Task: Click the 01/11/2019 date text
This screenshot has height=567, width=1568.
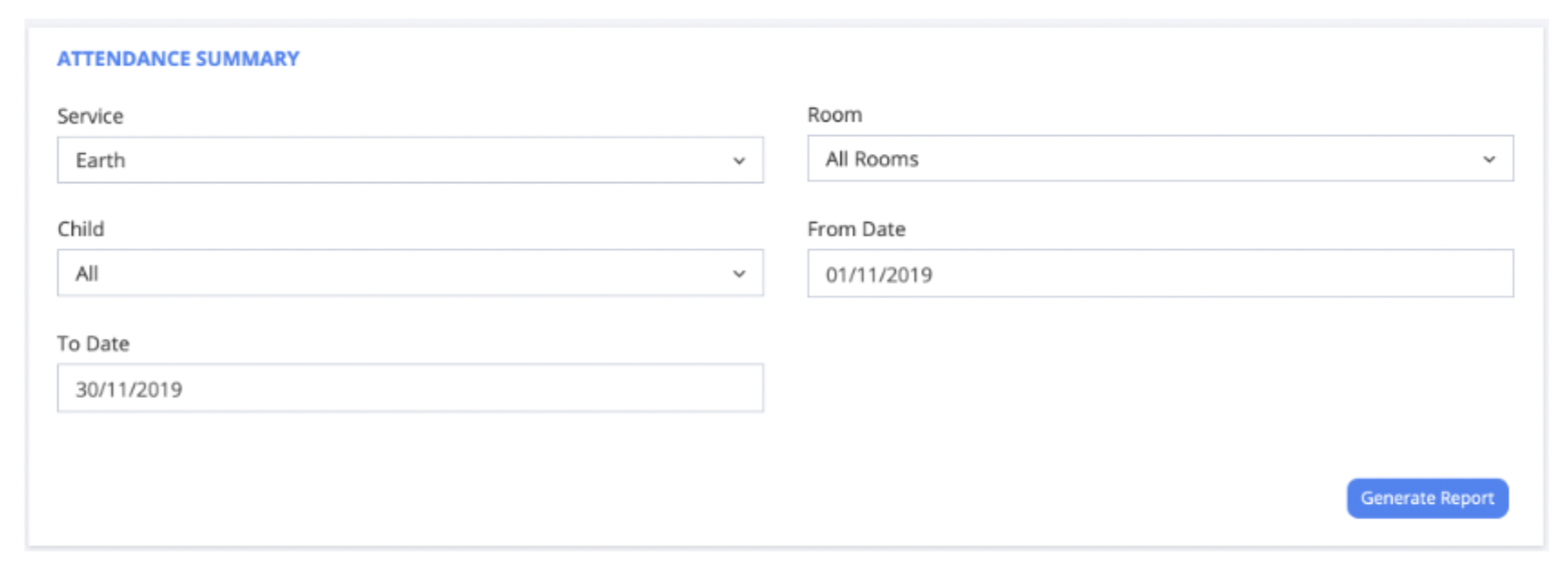Action: 878,274
